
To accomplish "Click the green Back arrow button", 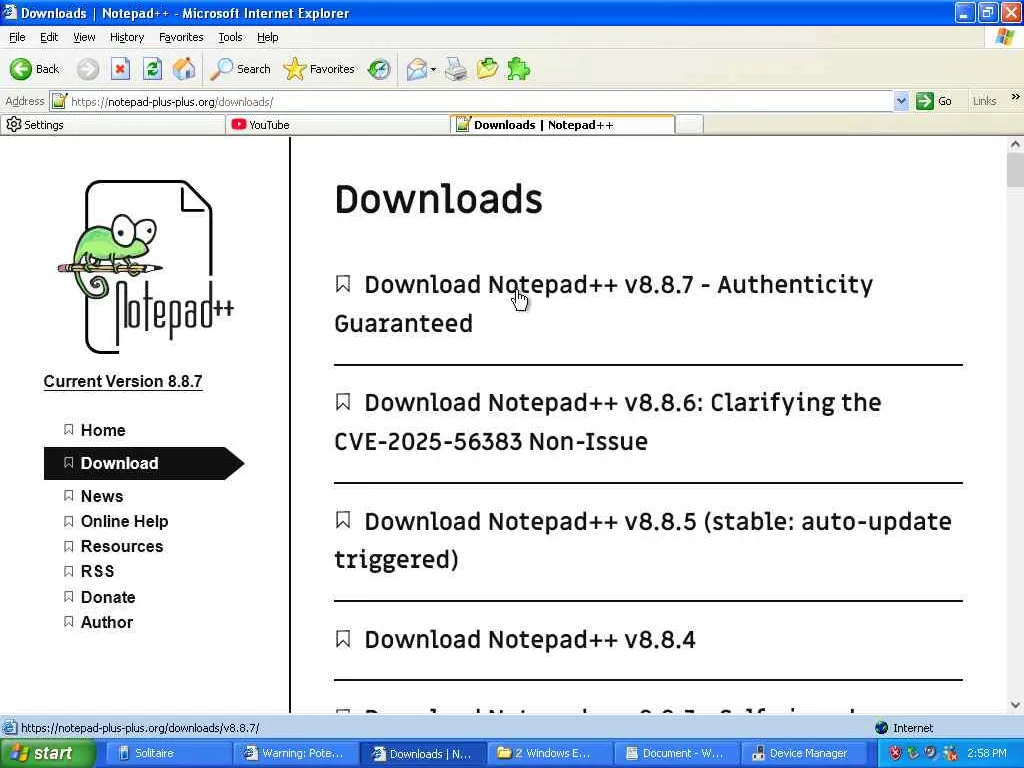I will (x=34, y=69).
